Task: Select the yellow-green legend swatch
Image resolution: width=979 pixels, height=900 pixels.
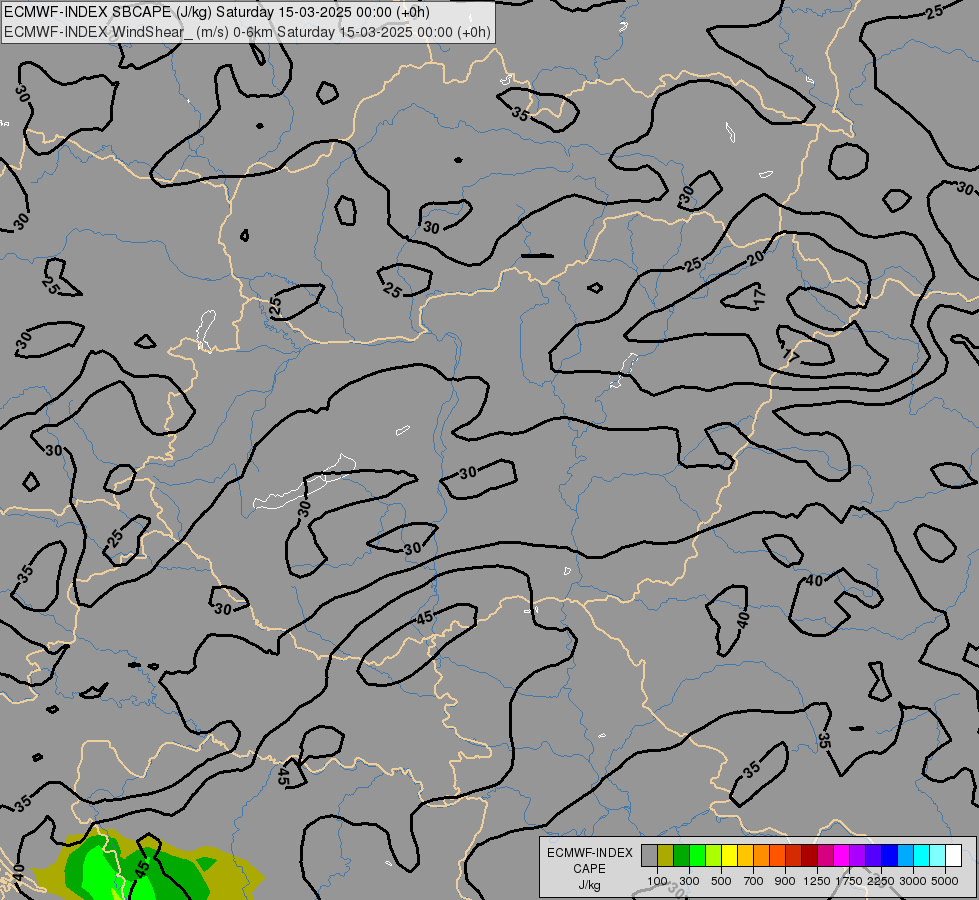Action: pos(714,856)
